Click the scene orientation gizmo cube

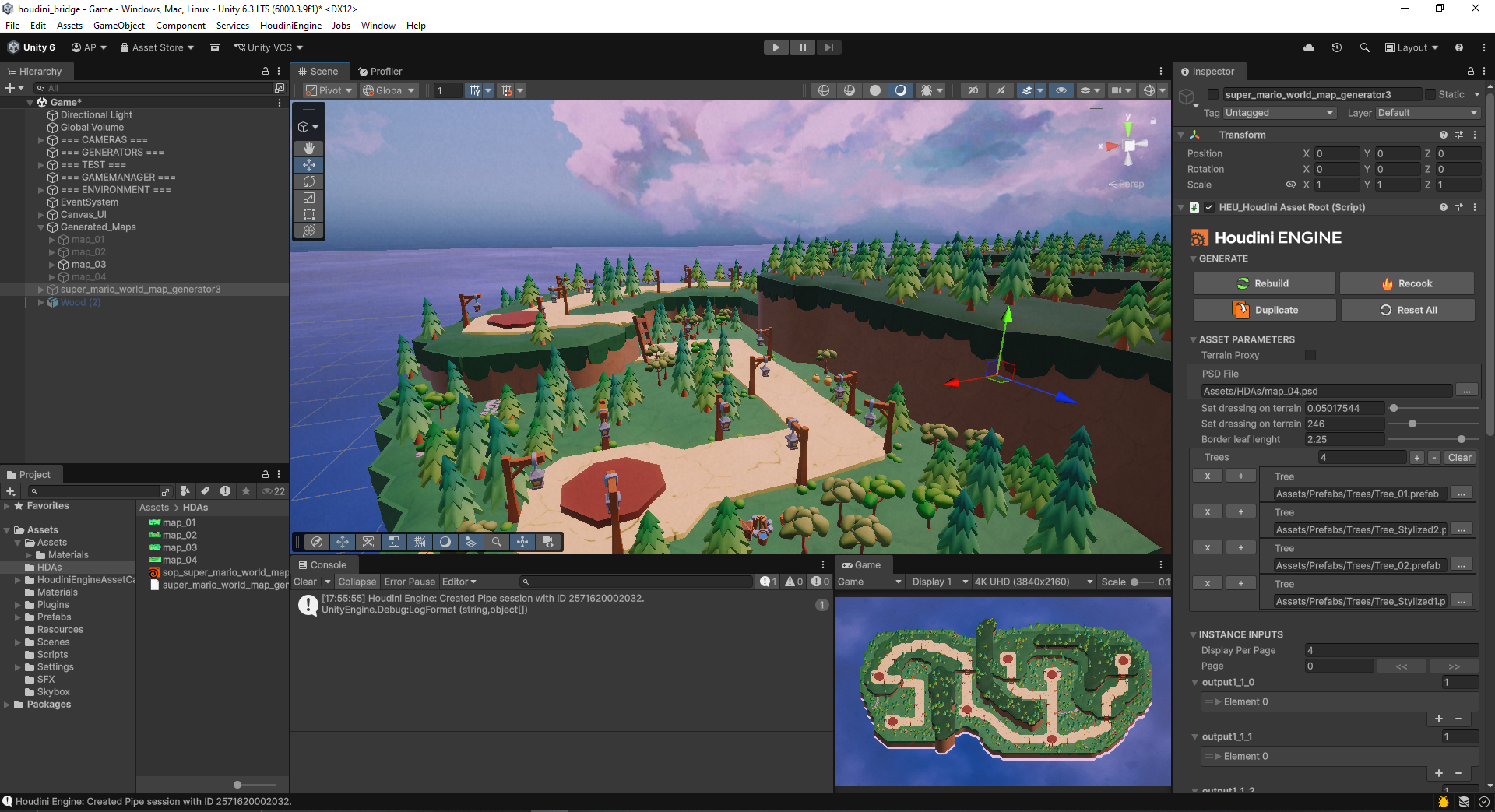click(x=1129, y=146)
